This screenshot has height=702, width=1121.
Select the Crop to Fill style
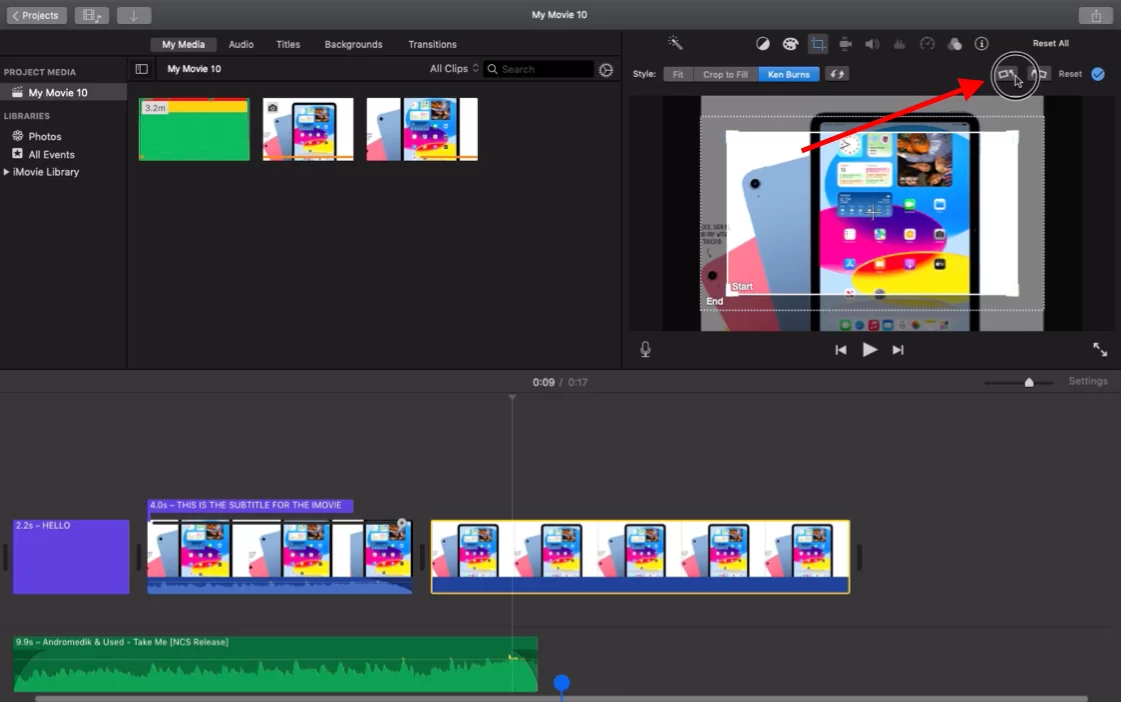pos(725,74)
